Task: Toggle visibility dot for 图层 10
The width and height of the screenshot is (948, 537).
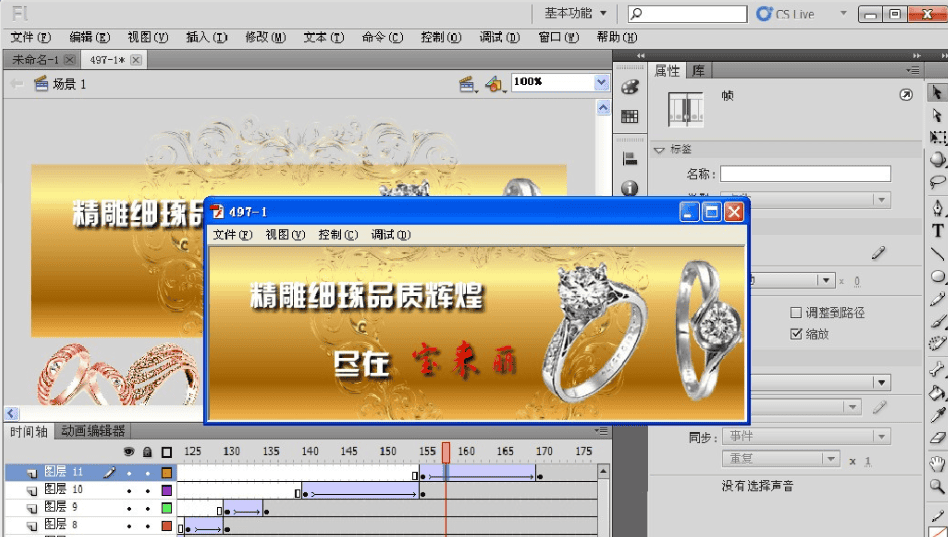Action: pos(129,490)
